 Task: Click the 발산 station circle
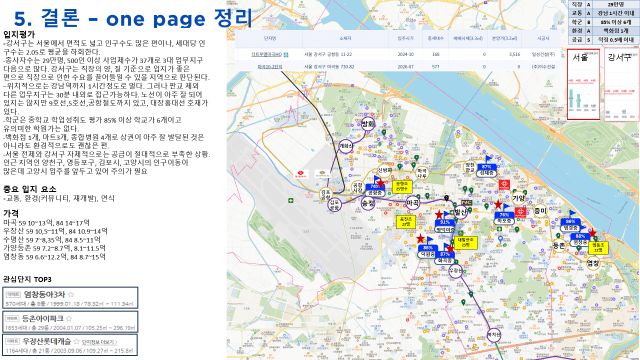[460, 212]
